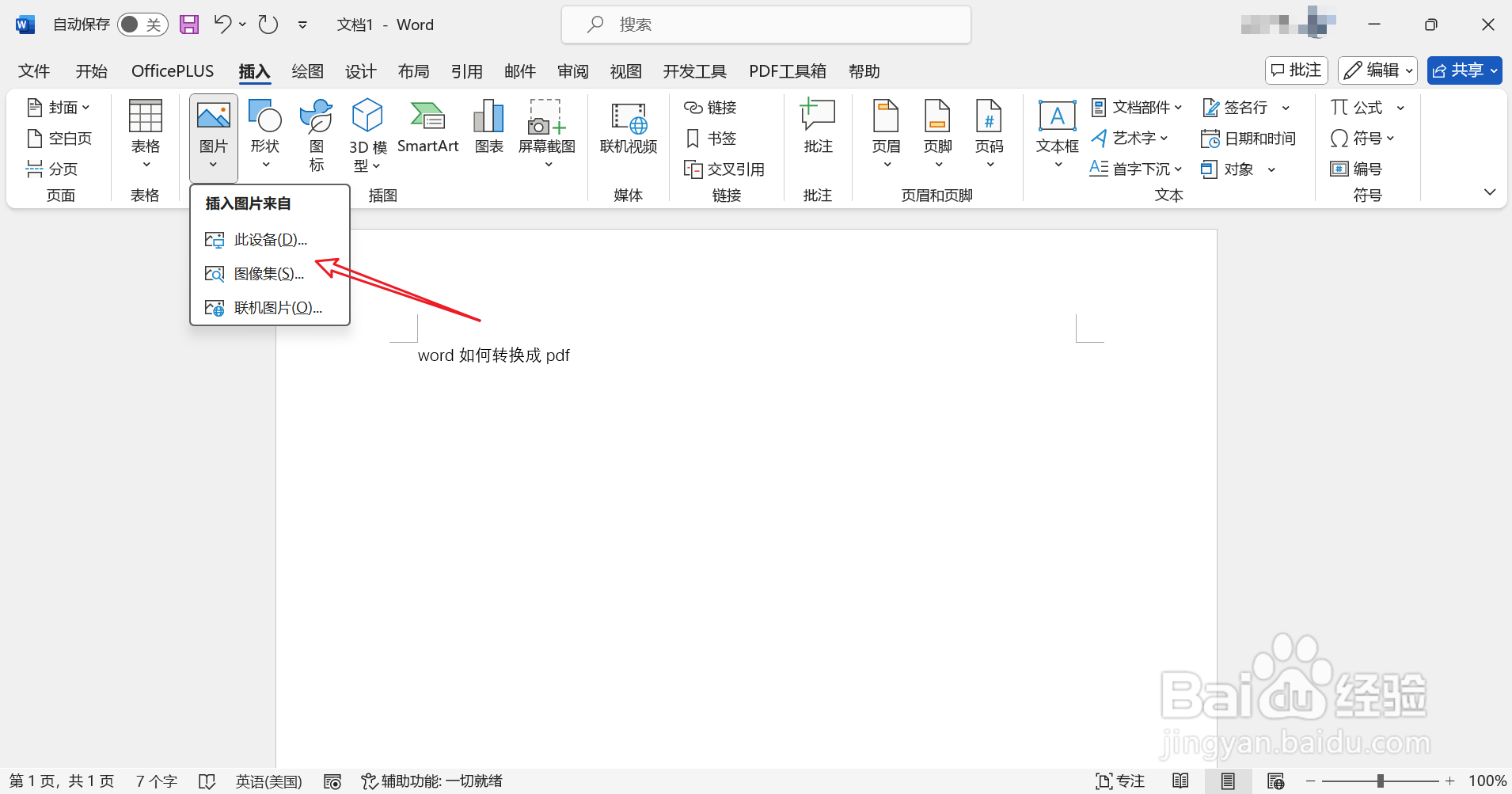The height and width of the screenshot is (794, 1512).
Task: Expand the 页码 page number dropdown
Action: 990,164
